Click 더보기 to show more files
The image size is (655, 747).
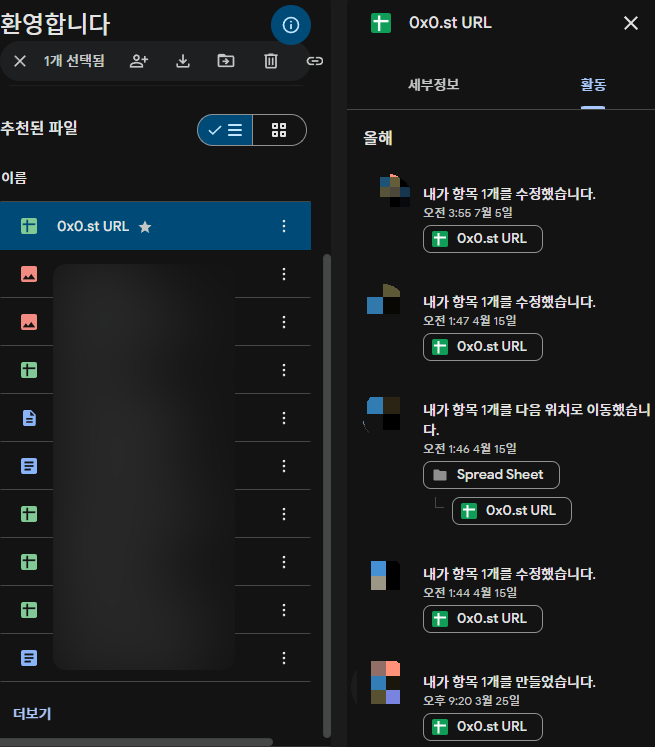[32, 713]
